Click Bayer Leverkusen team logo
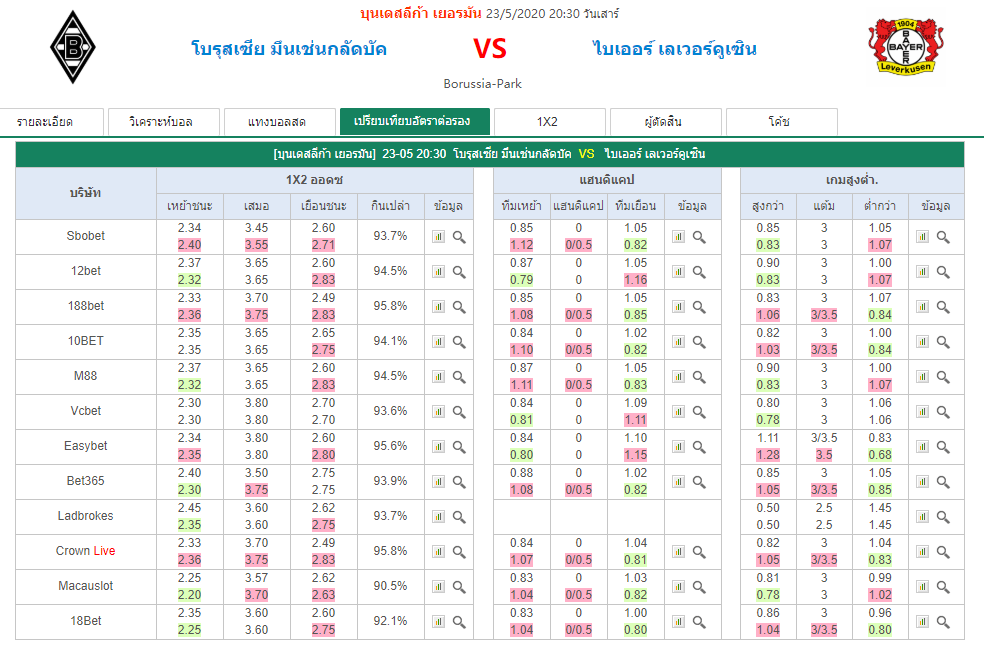Screen dimensions: 984x649 point(906,47)
